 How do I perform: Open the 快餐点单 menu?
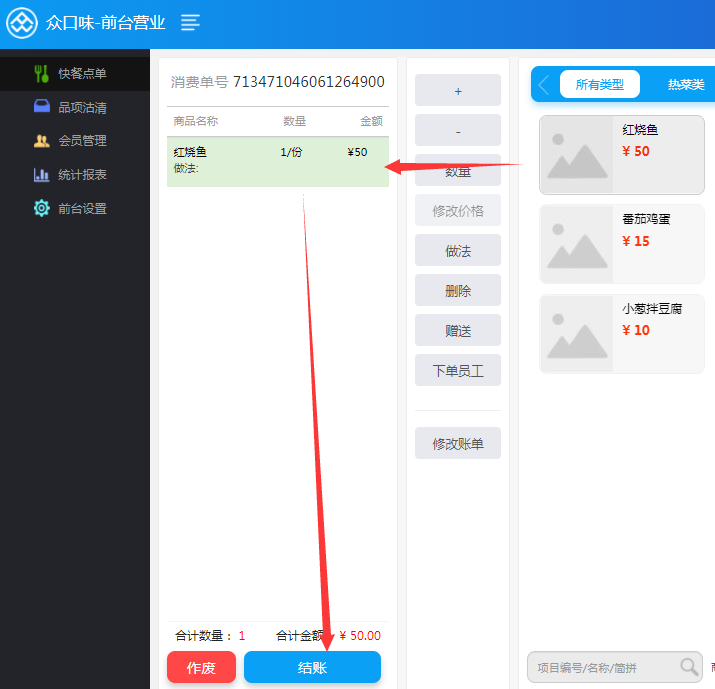75,73
